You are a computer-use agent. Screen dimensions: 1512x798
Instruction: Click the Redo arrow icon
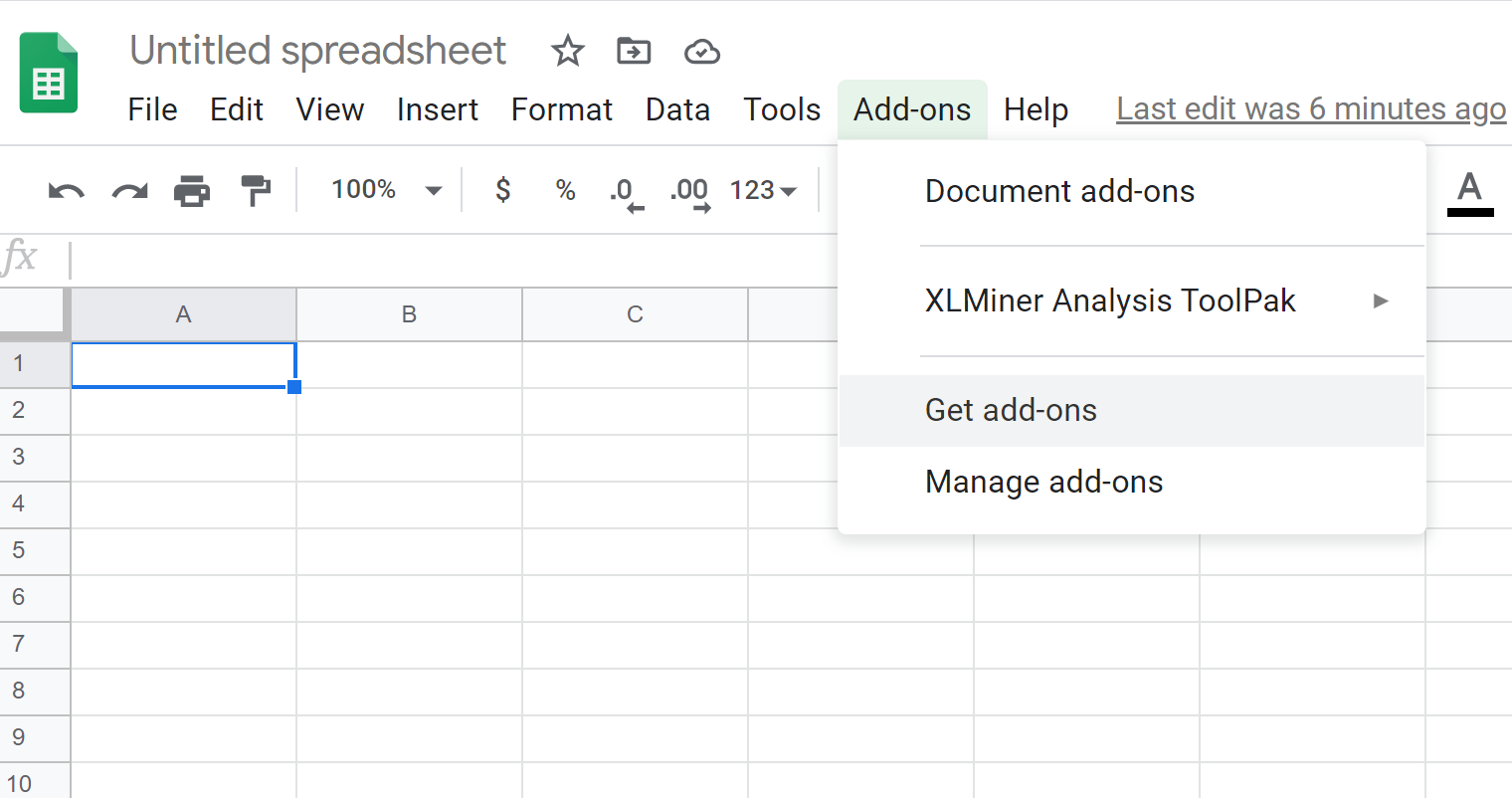pos(129,191)
